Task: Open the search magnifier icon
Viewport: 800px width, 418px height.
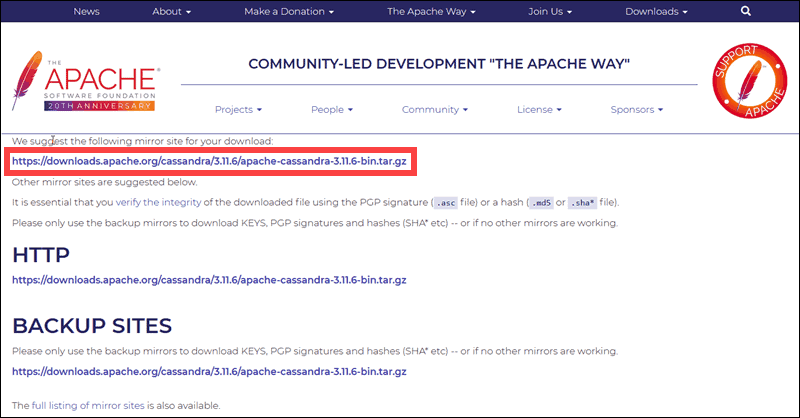Action: tap(745, 11)
